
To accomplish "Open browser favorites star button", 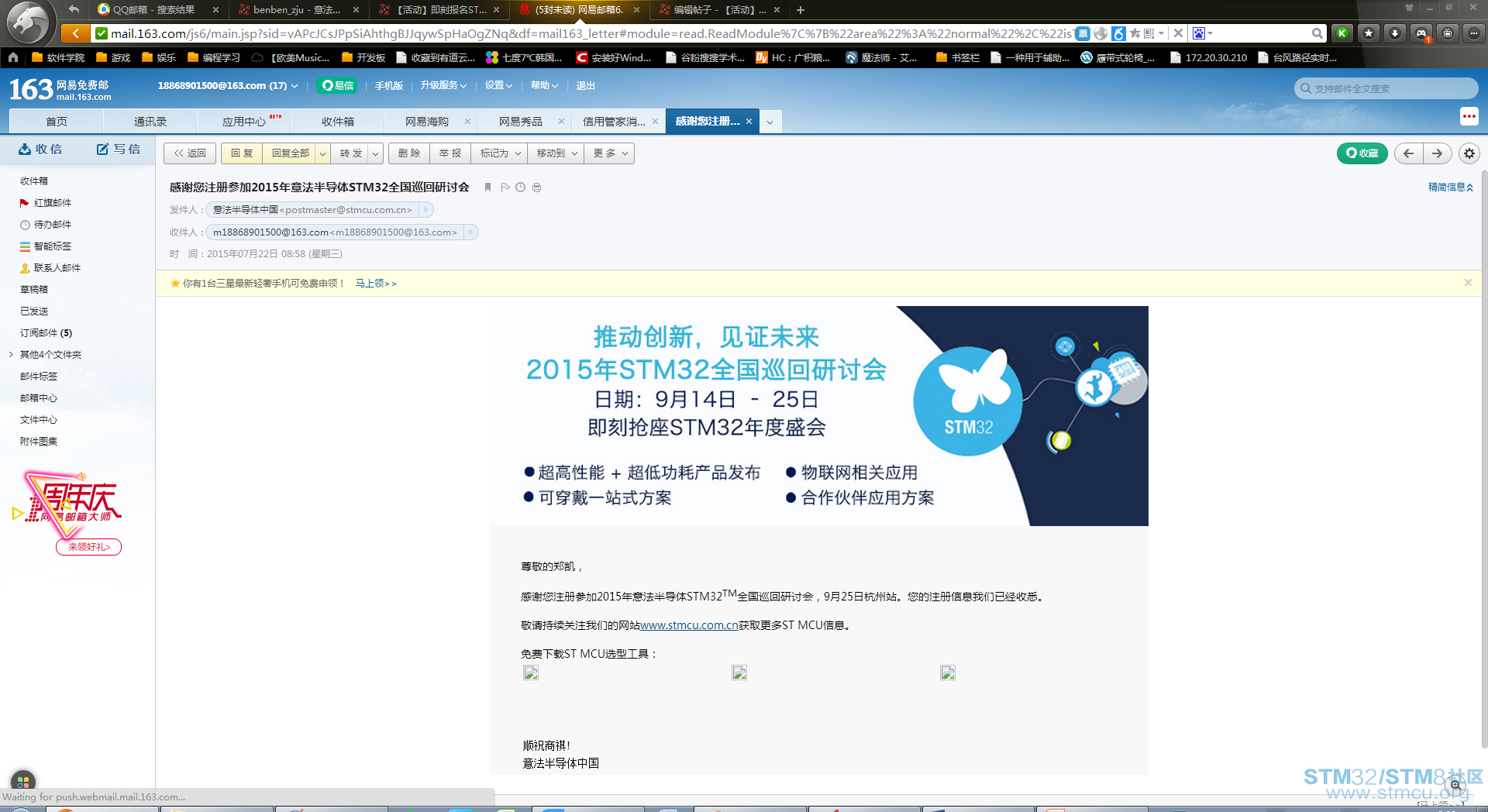I will point(1369,33).
